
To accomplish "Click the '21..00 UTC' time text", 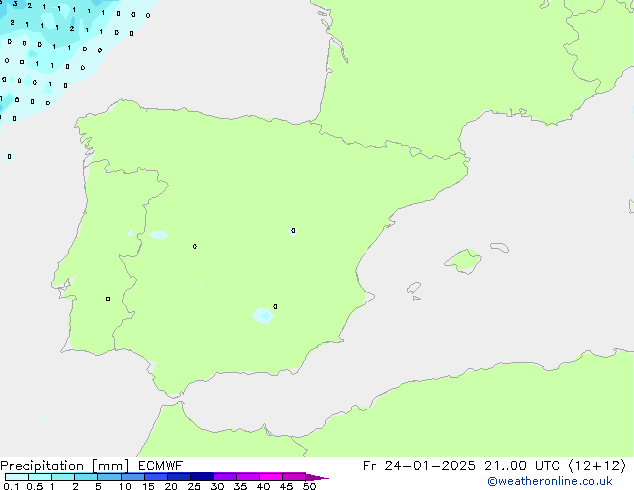I will (x=522, y=466).
